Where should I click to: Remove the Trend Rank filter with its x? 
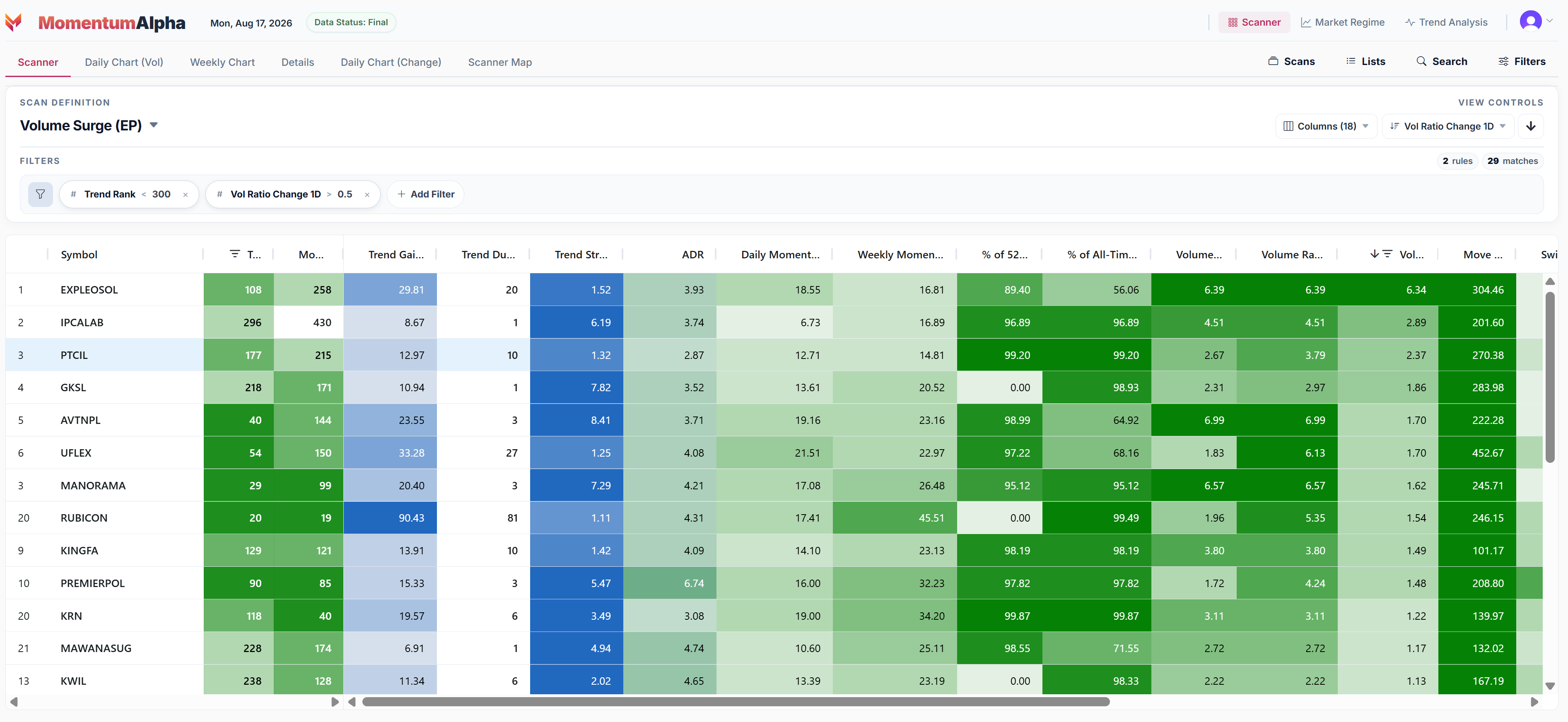click(185, 195)
